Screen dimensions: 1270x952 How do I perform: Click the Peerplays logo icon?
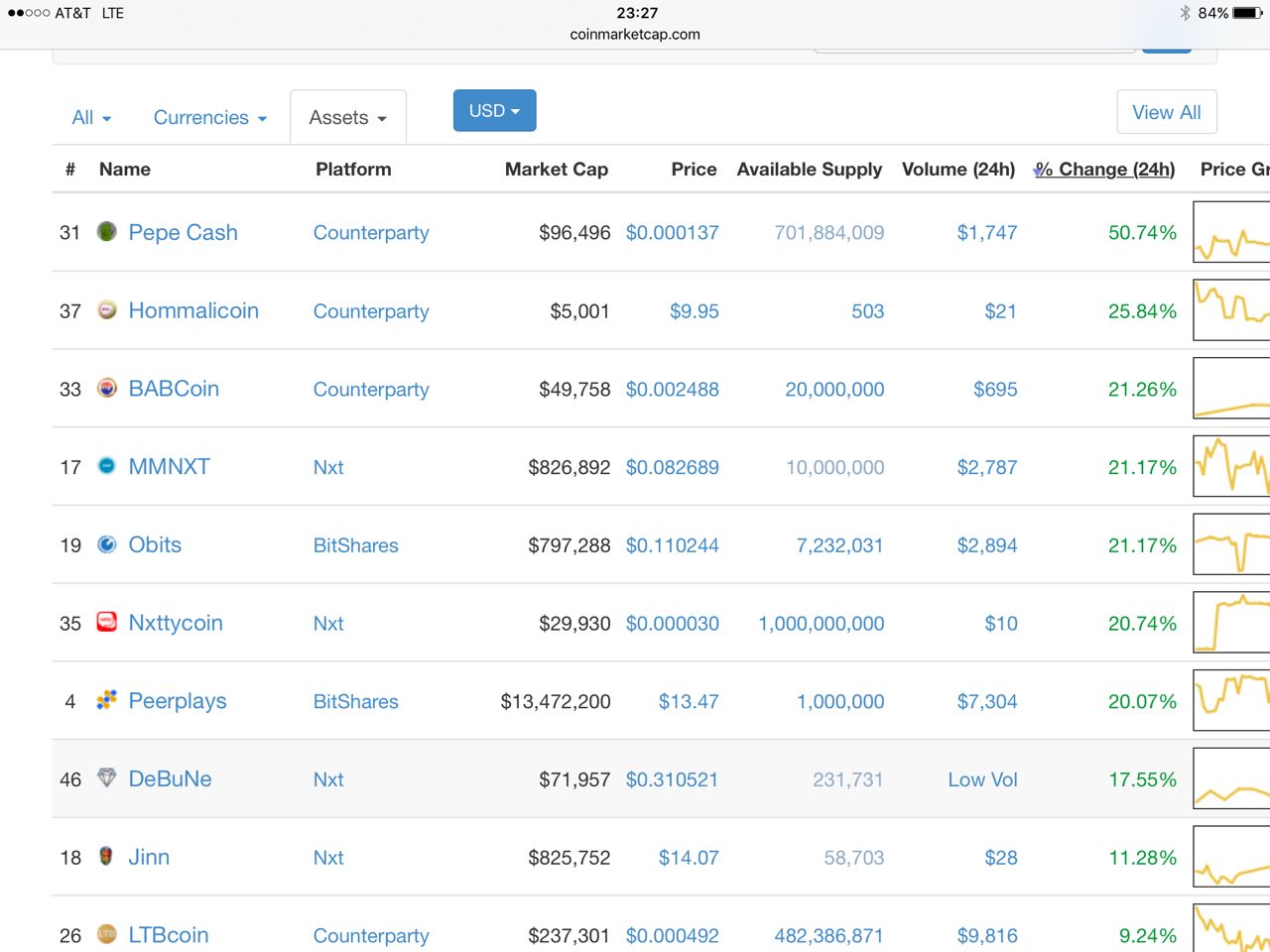point(107,701)
